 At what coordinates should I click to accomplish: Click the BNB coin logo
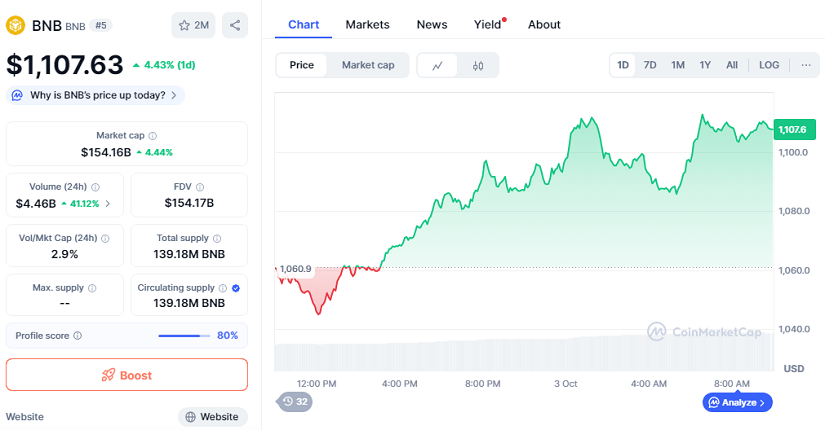point(16,25)
